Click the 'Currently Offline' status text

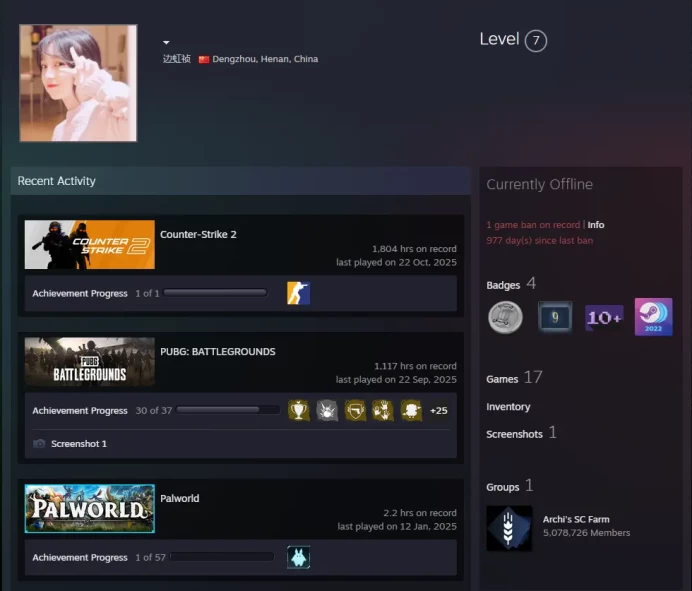click(x=539, y=184)
